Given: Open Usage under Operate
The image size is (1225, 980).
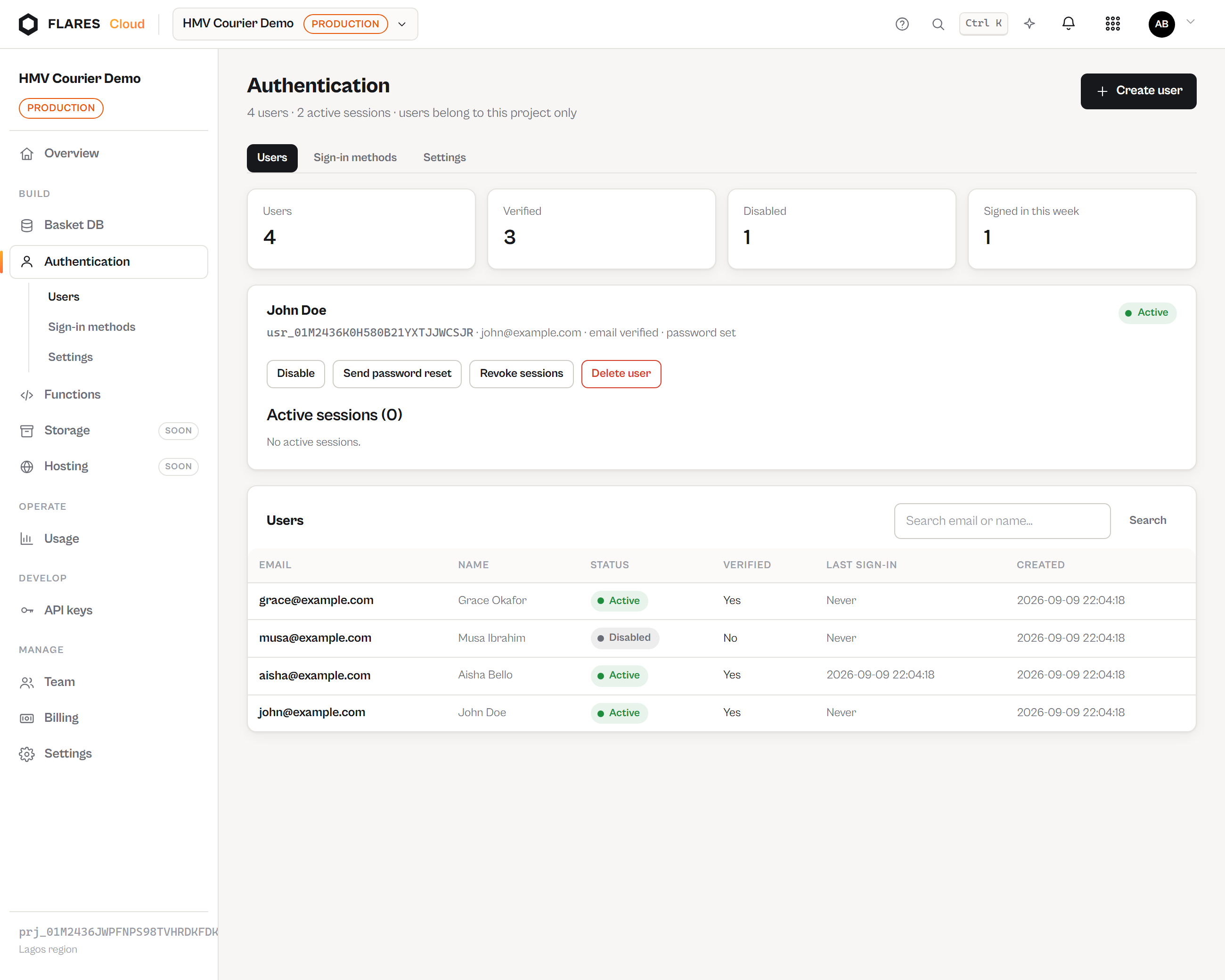Looking at the screenshot, I should click(x=108, y=539).
